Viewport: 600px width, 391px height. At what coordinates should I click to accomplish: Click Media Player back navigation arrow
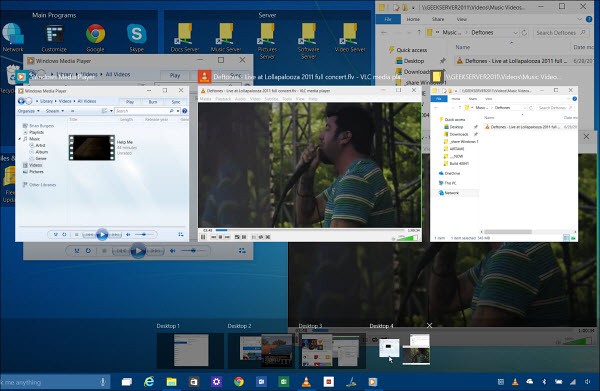tap(21, 101)
